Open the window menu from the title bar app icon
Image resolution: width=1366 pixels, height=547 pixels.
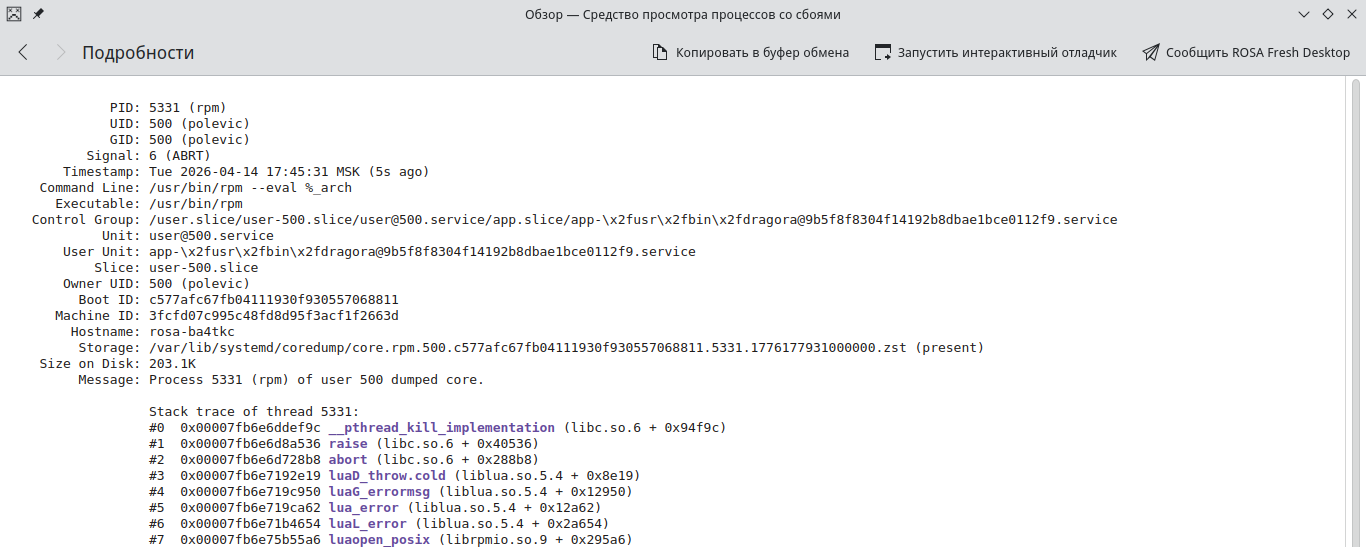point(14,14)
